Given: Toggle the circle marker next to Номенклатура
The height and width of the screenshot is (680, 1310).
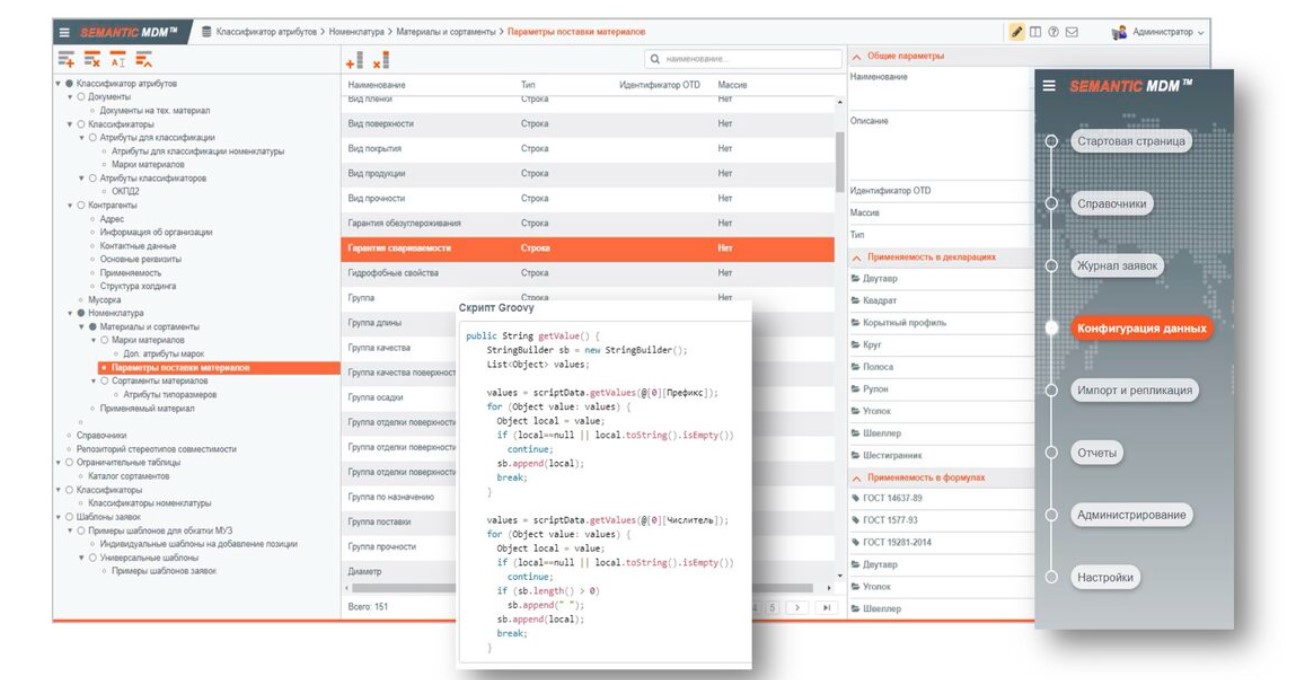Looking at the screenshot, I should (80, 312).
